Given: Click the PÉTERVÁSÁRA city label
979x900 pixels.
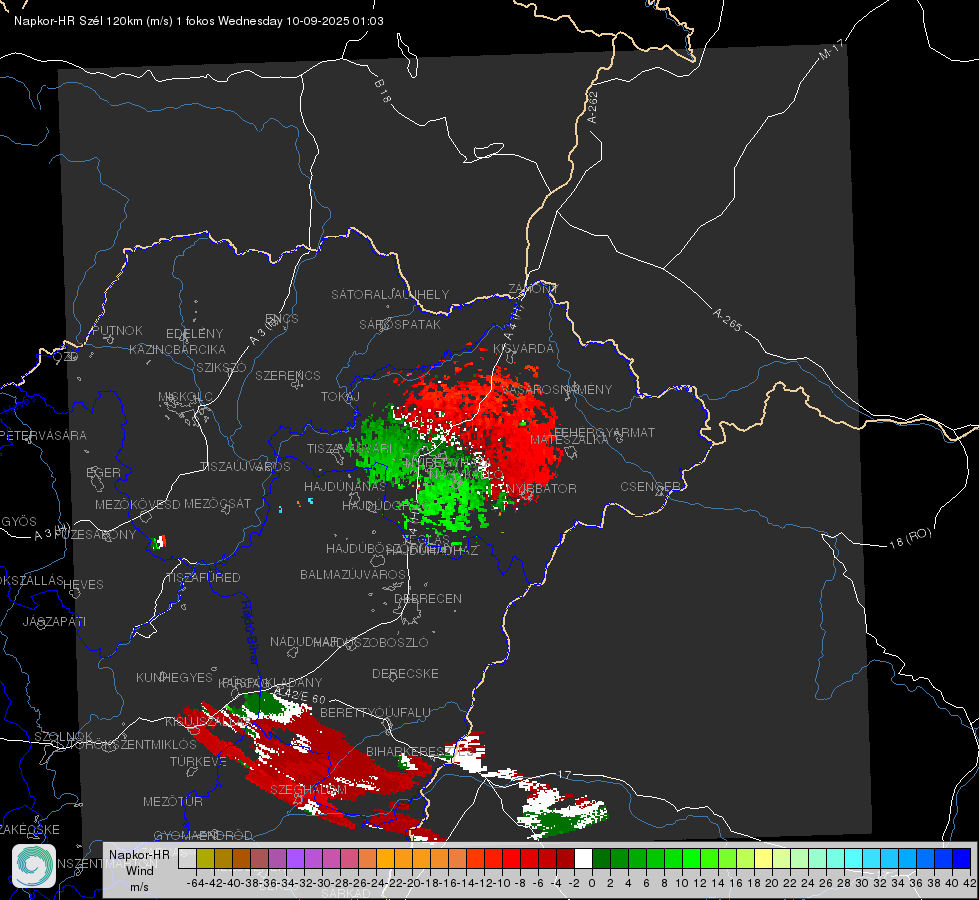Looking at the screenshot, I should pyautogui.click(x=42, y=435).
